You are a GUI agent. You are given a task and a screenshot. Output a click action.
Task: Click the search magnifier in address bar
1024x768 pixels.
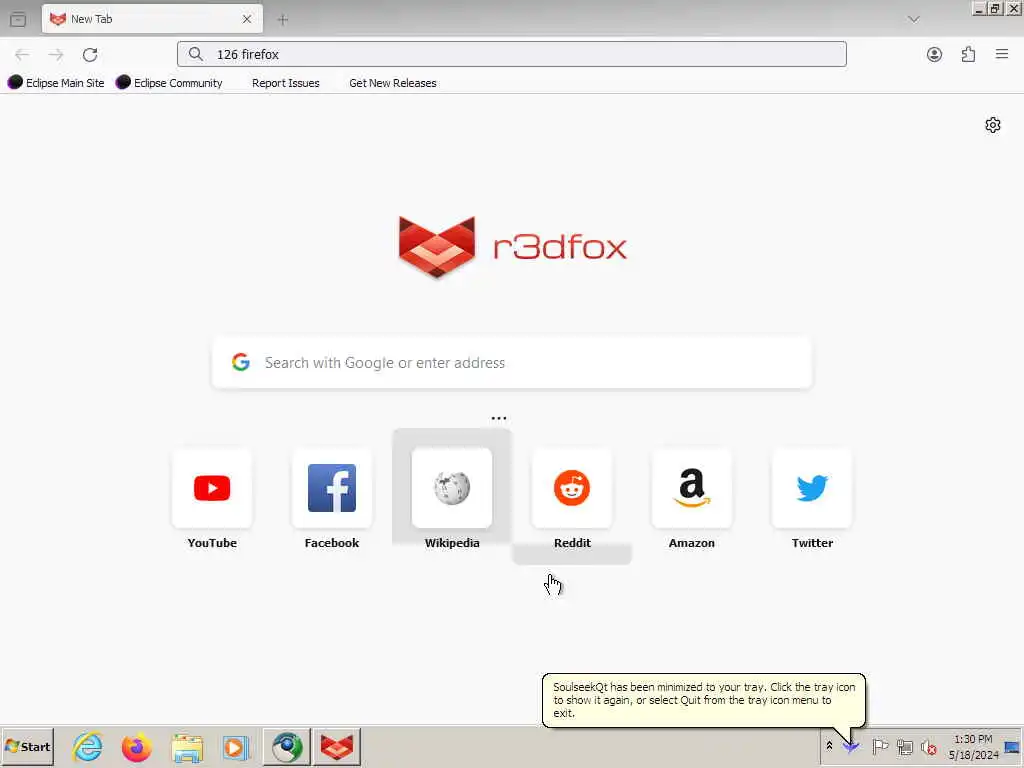(195, 54)
